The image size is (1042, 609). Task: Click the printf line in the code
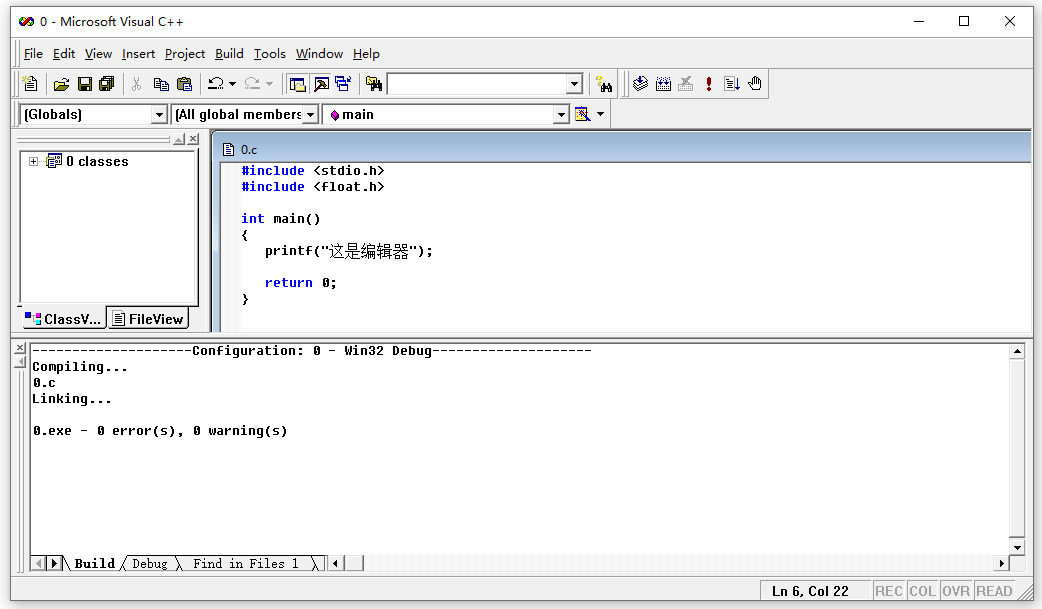pos(349,251)
